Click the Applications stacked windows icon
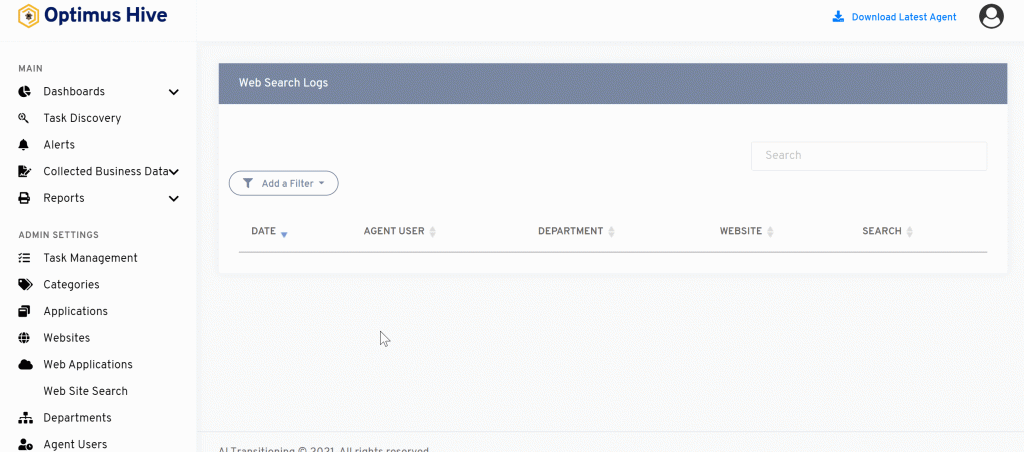The image size is (1024, 452). [x=24, y=312]
